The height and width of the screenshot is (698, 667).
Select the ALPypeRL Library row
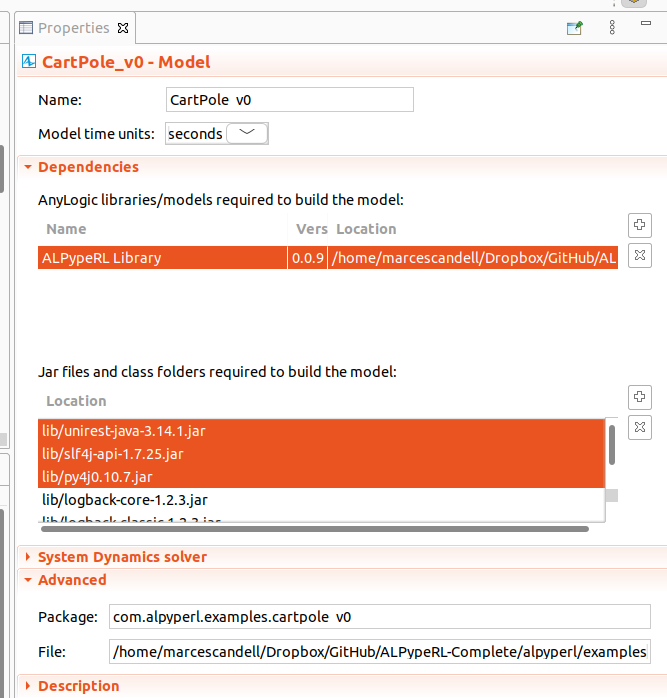[328, 258]
